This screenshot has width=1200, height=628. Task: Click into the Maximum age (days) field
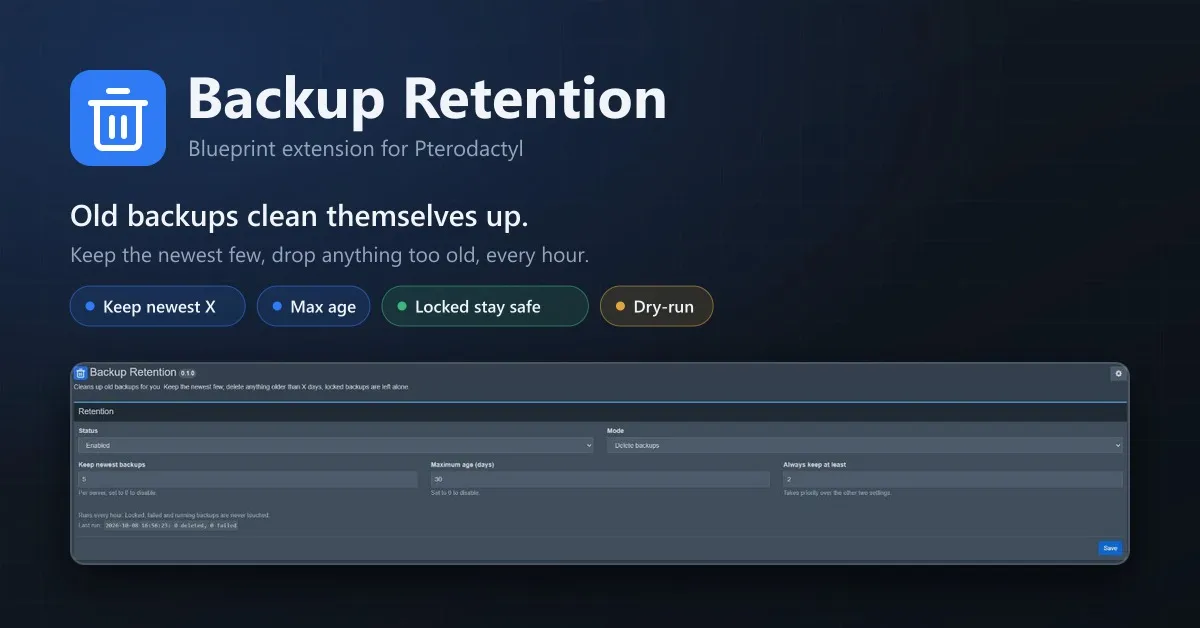(600, 480)
